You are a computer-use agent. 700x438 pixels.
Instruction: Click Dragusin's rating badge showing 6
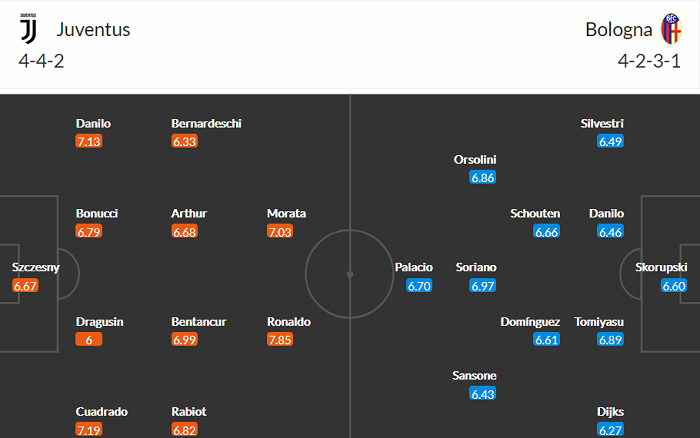pyautogui.click(x=89, y=340)
